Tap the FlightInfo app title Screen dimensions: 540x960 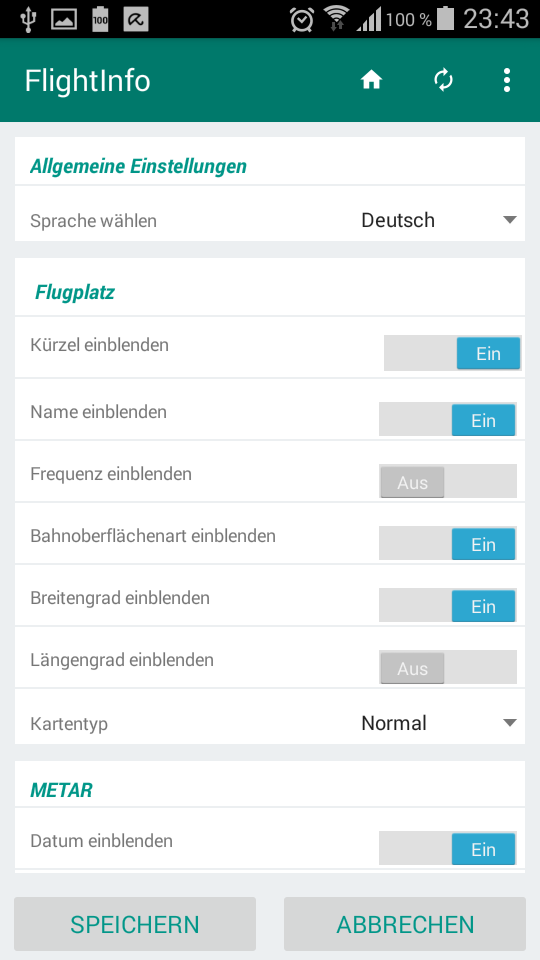click(88, 81)
